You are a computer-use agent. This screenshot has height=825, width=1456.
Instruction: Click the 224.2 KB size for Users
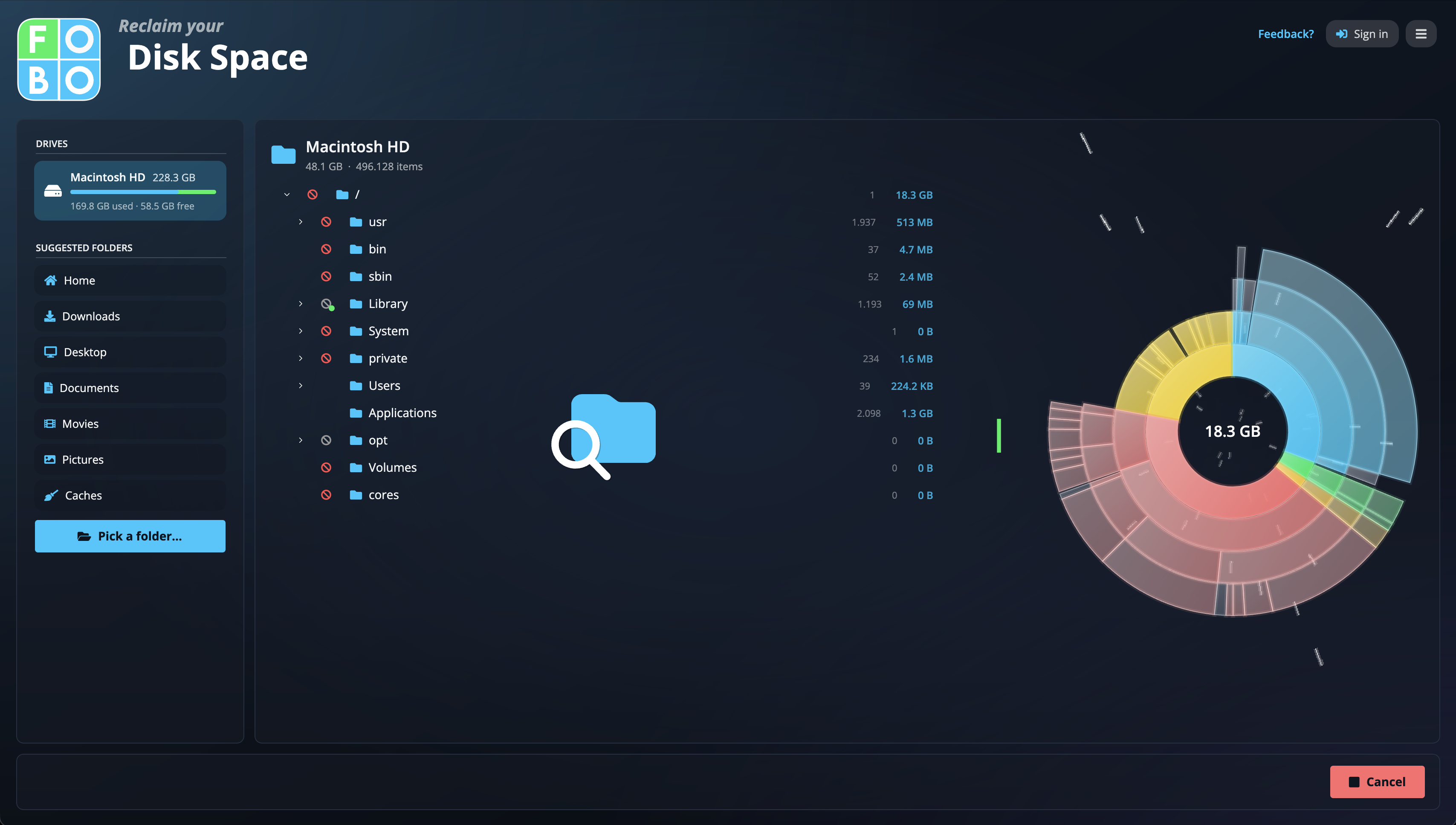[912, 386]
